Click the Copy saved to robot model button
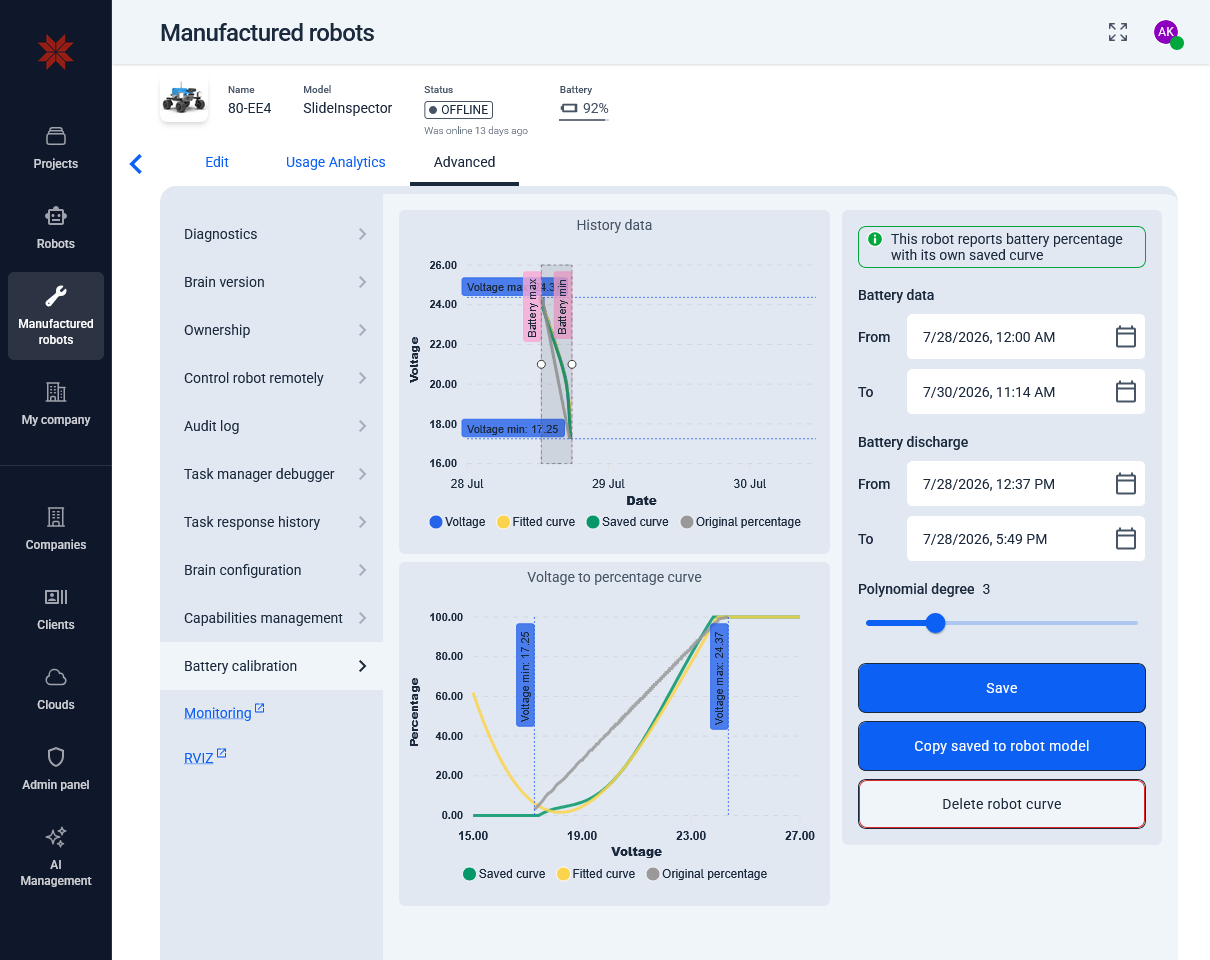The height and width of the screenshot is (960, 1210). click(1002, 746)
